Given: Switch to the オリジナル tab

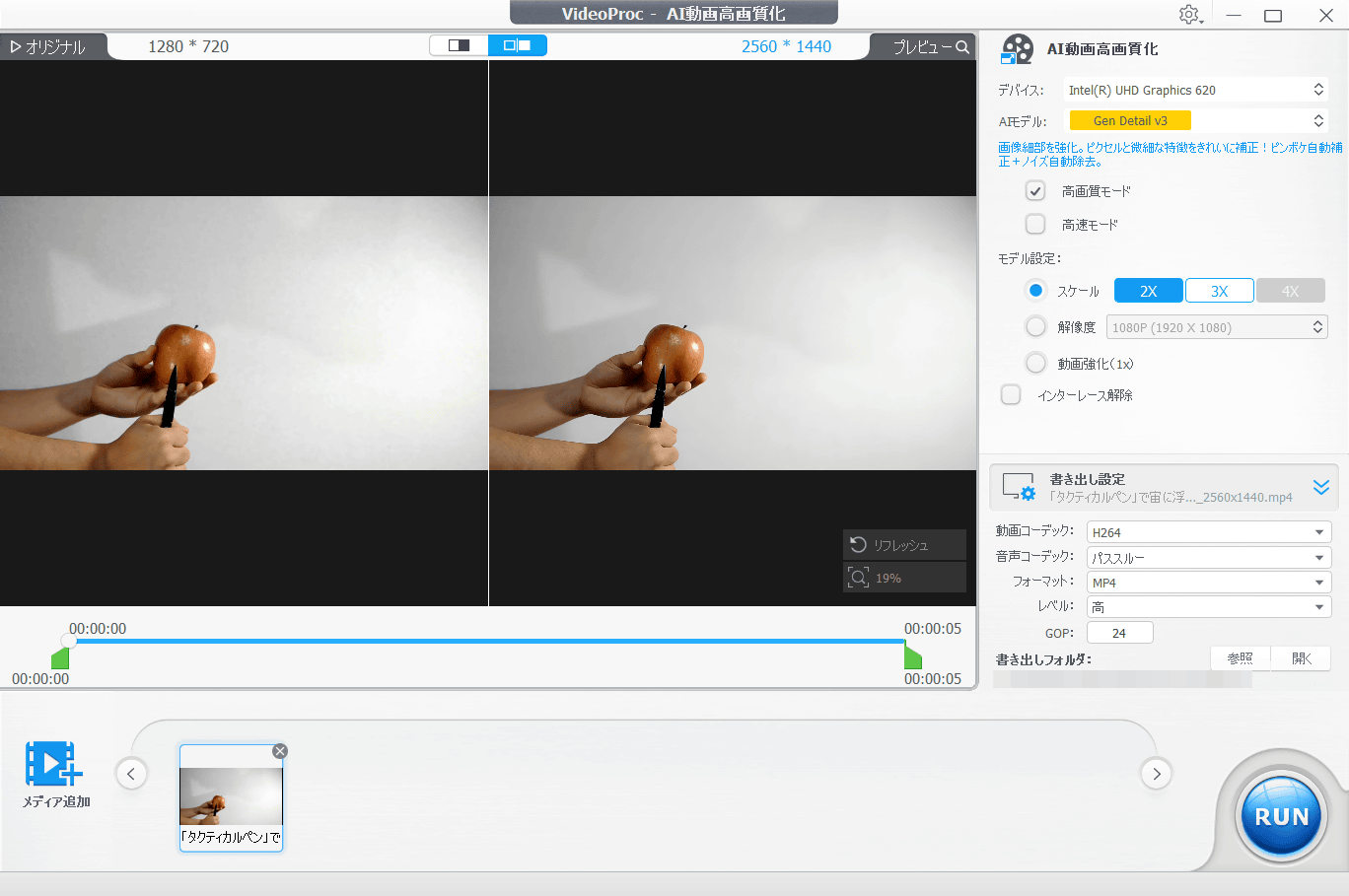Looking at the screenshot, I should pos(49,46).
